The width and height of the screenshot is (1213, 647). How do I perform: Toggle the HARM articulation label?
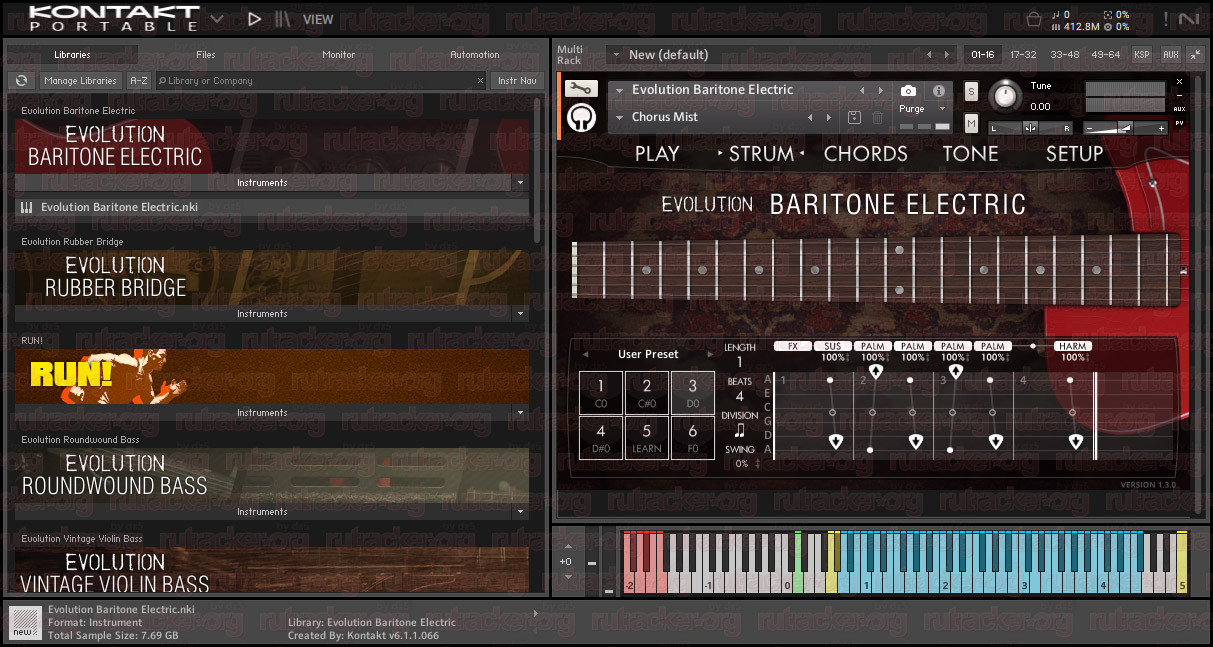(x=1072, y=346)
